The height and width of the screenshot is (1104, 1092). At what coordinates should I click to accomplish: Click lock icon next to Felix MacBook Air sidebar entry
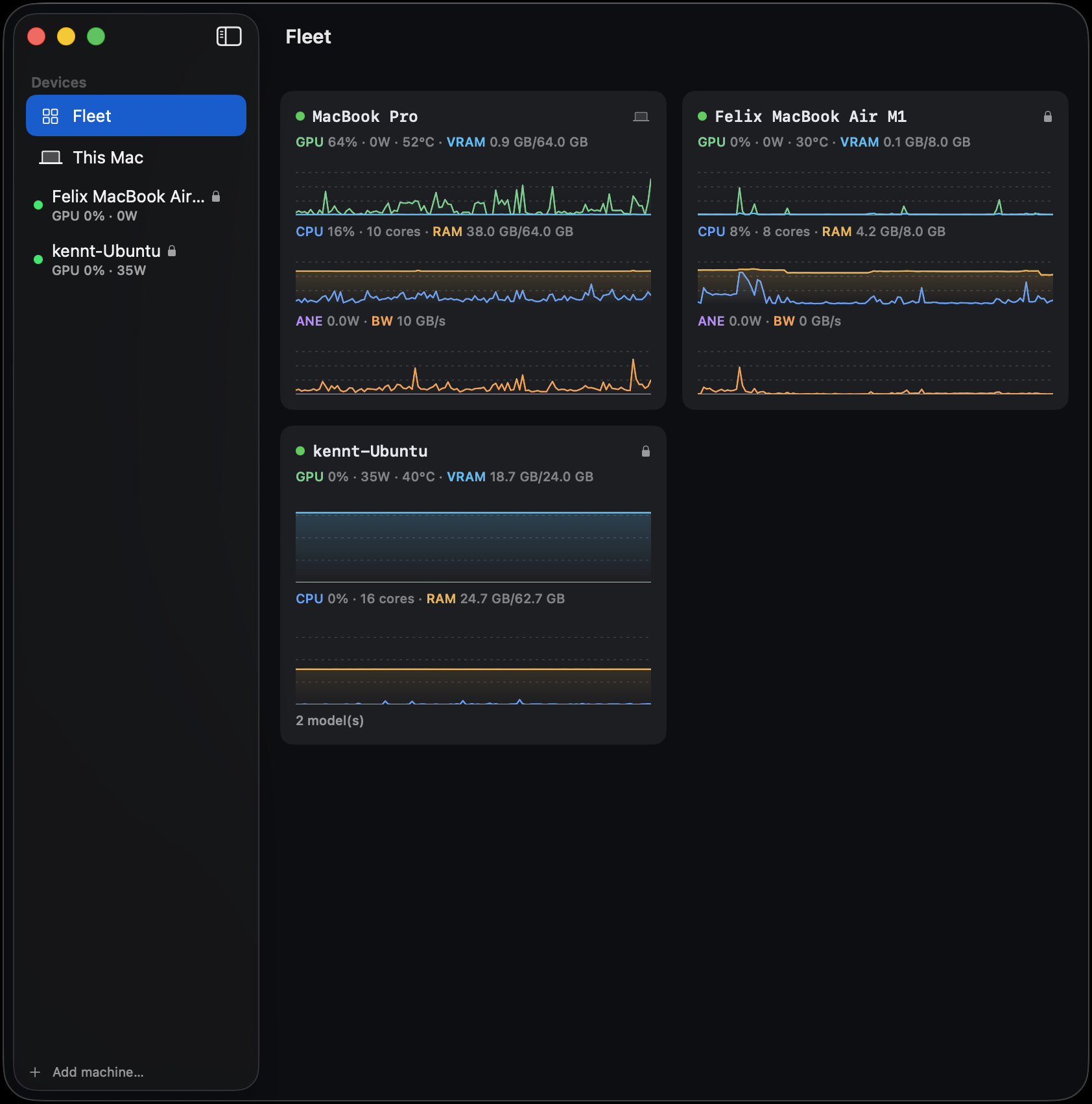point(216,196)
